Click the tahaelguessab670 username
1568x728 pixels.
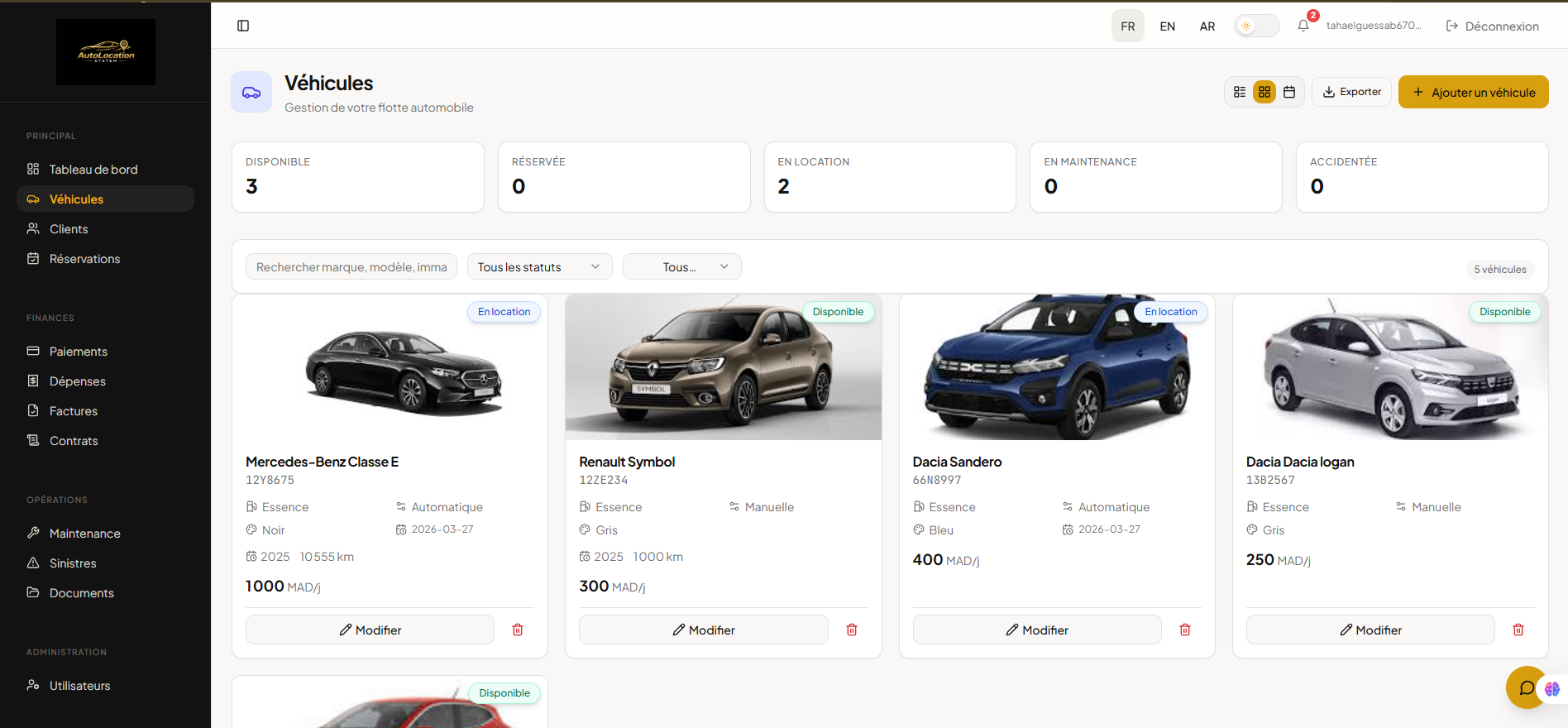point(1374,26)
